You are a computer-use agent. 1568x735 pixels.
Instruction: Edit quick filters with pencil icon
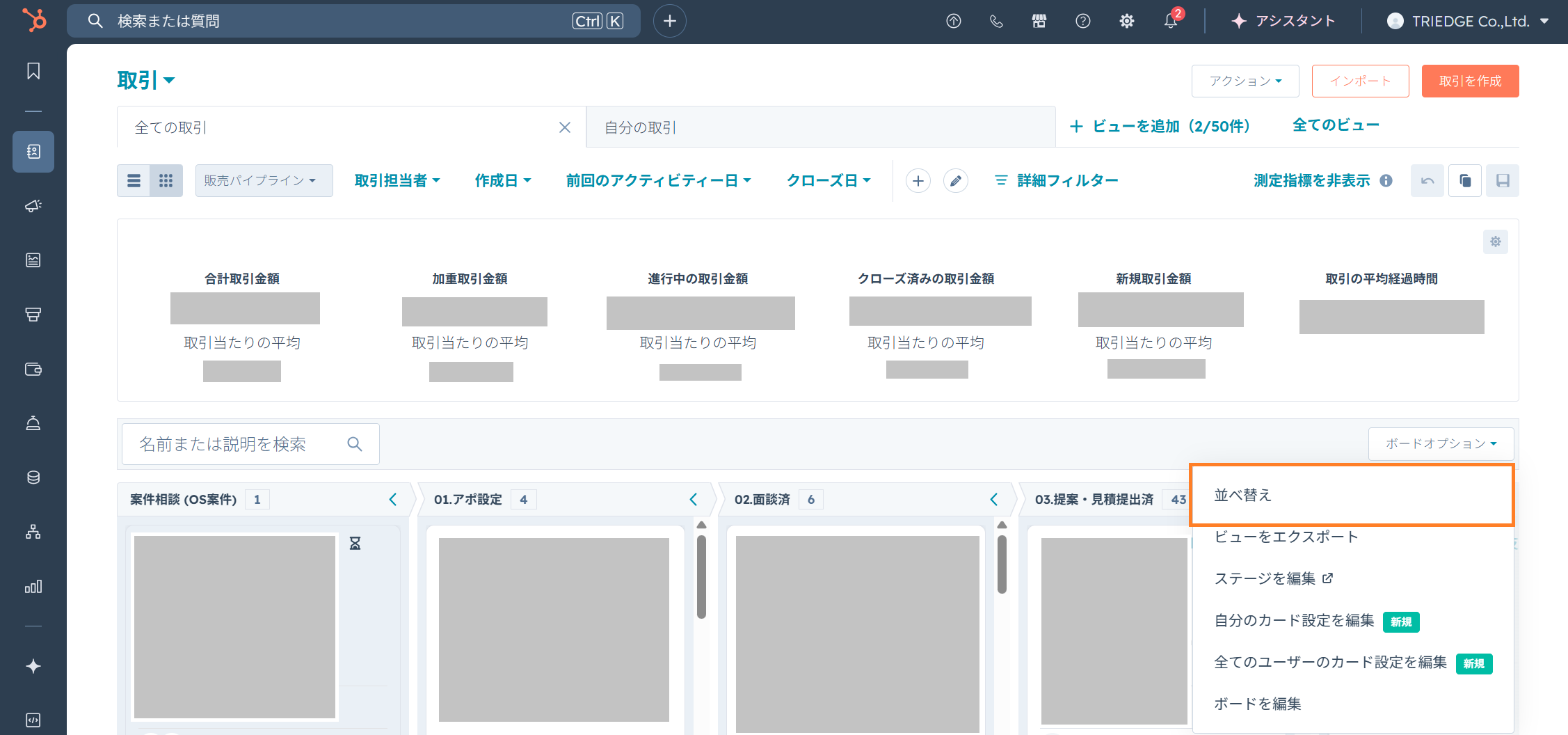pos(956,181)
